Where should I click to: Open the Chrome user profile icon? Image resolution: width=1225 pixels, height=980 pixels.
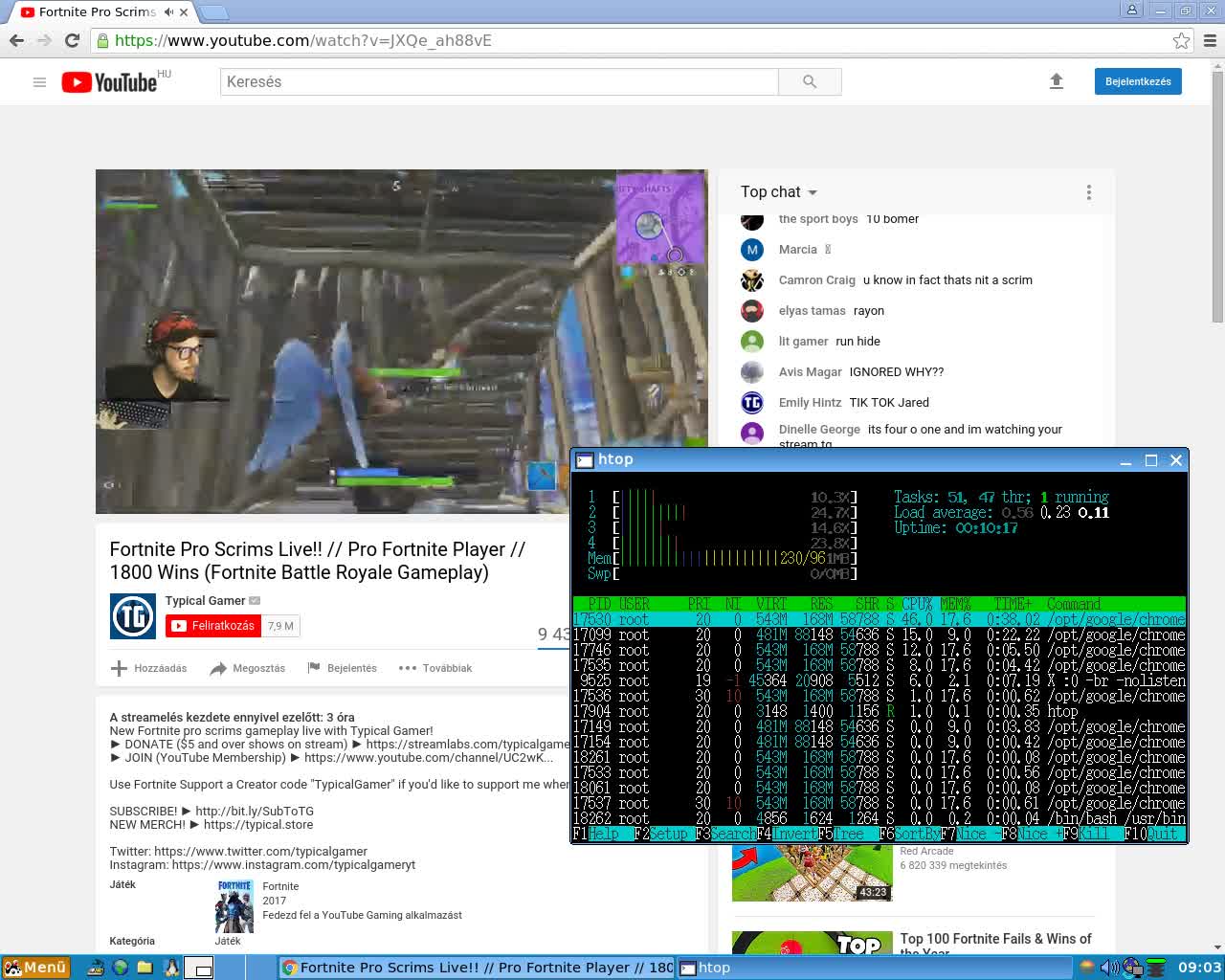1131,10
